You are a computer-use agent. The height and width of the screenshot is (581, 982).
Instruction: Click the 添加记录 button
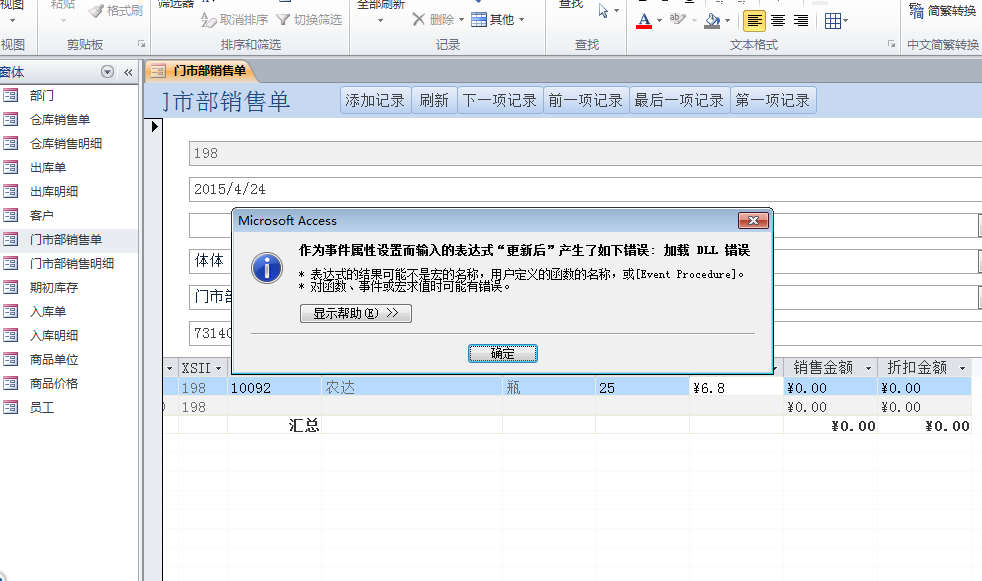pyautogui.click(x=375, y=100)
